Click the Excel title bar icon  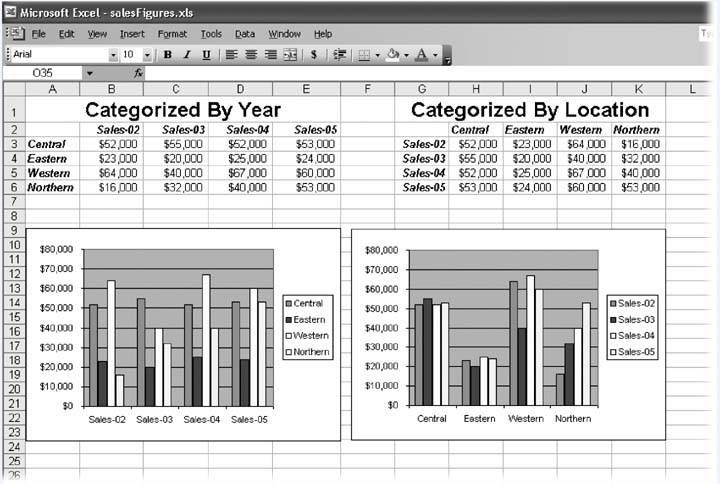point(9,12)
